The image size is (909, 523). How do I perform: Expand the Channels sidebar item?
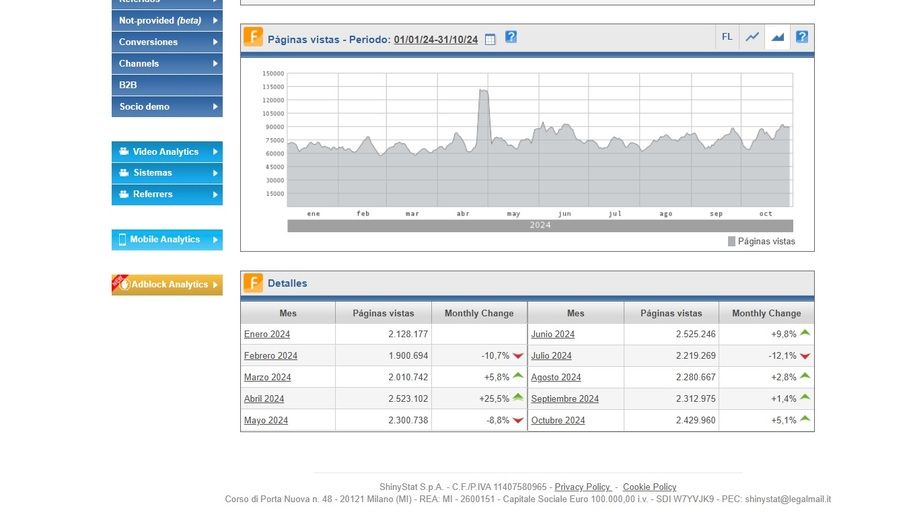166,64
